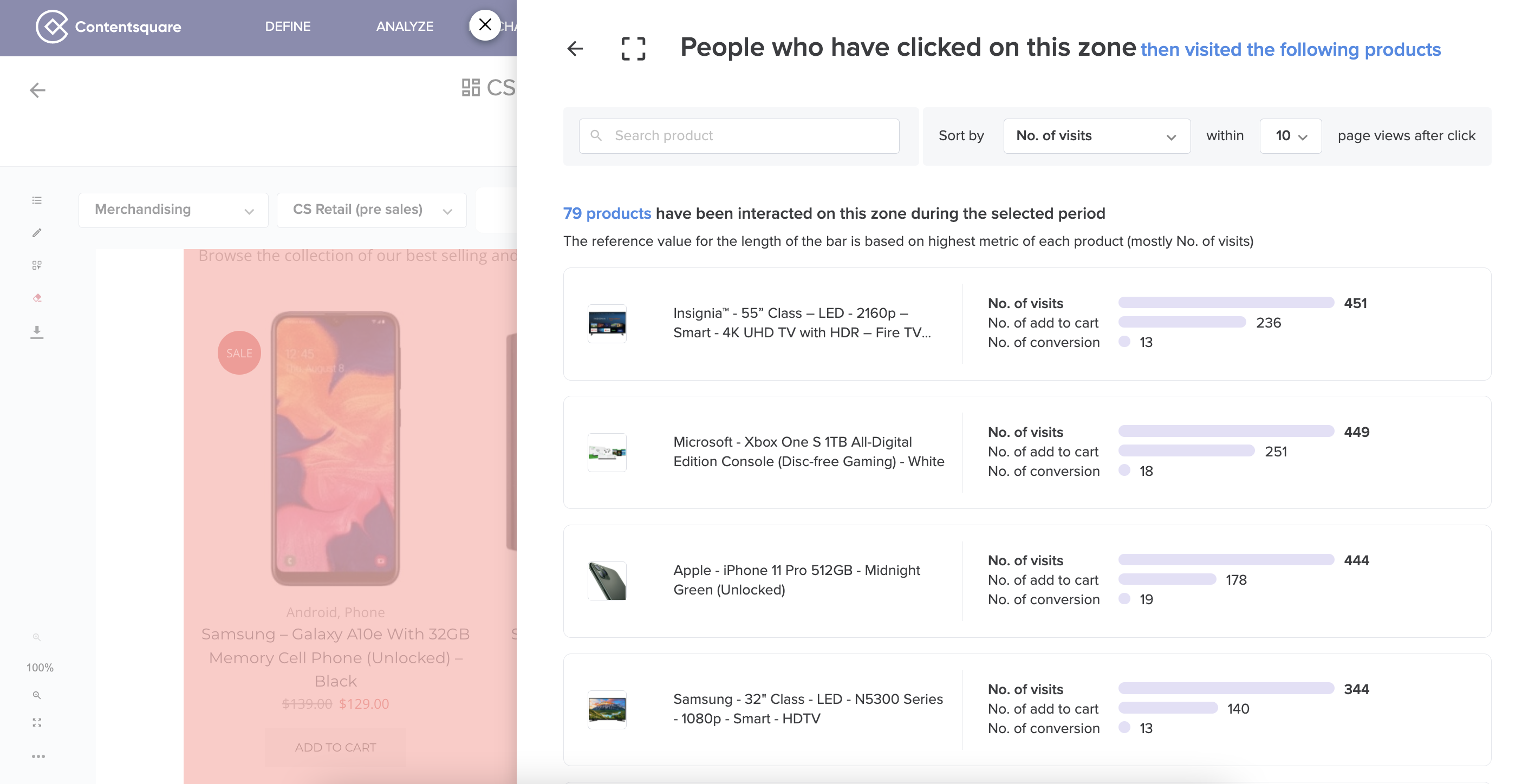Click the '79 products' link
This screenshot has width=1535, height=784.
607,213
